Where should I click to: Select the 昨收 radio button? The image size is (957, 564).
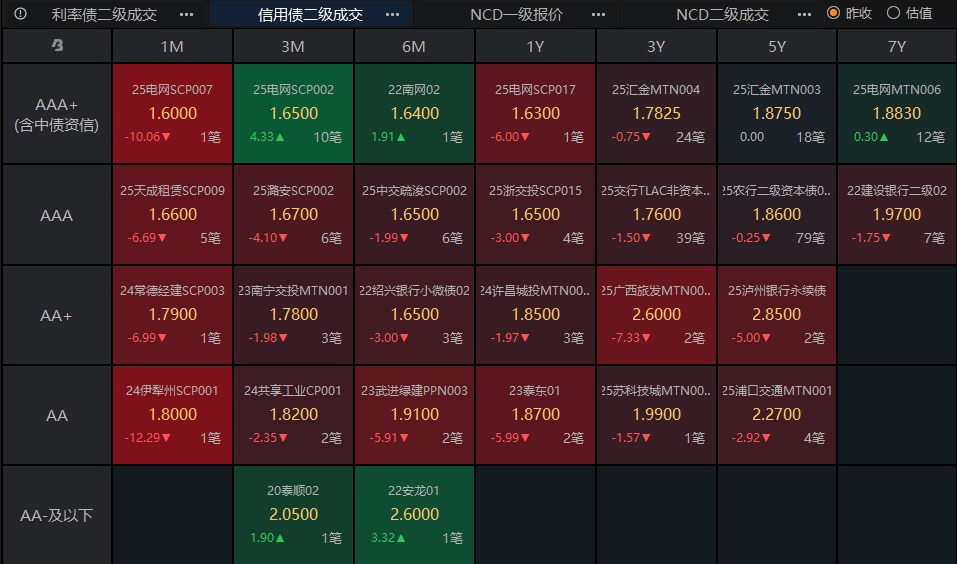(833, 13)
